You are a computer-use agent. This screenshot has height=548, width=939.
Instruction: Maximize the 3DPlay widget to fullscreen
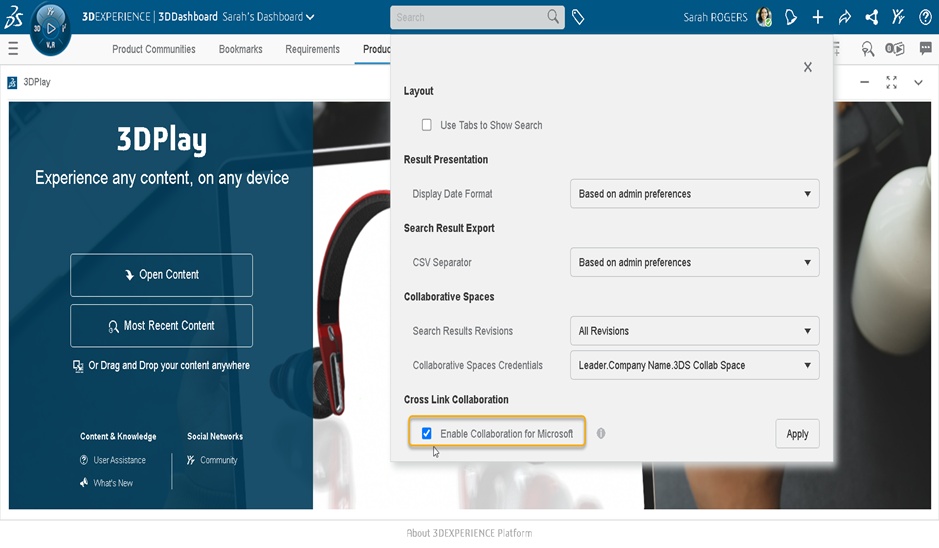pos(891,82)
